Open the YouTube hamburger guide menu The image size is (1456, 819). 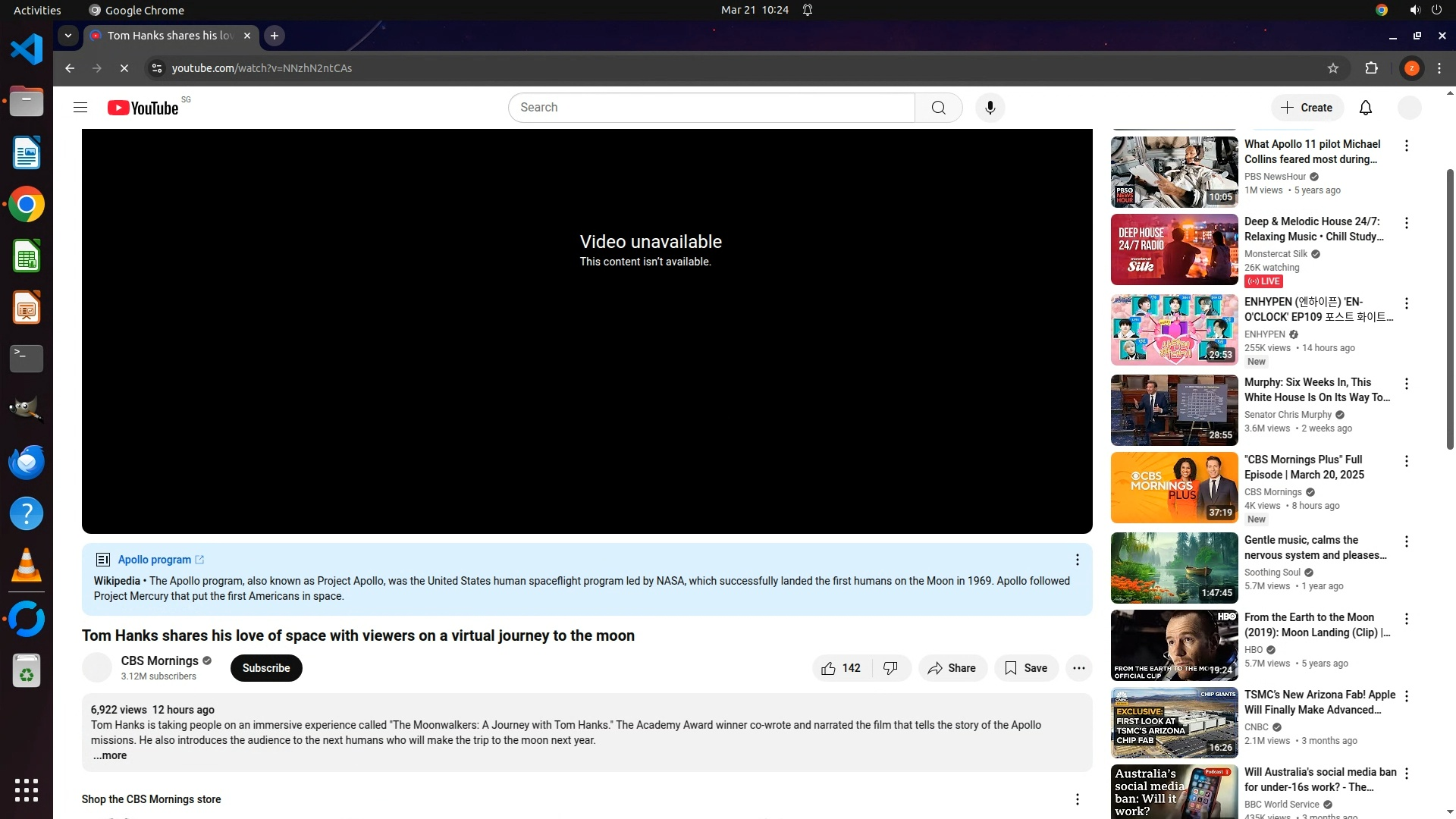pos(80,108)
